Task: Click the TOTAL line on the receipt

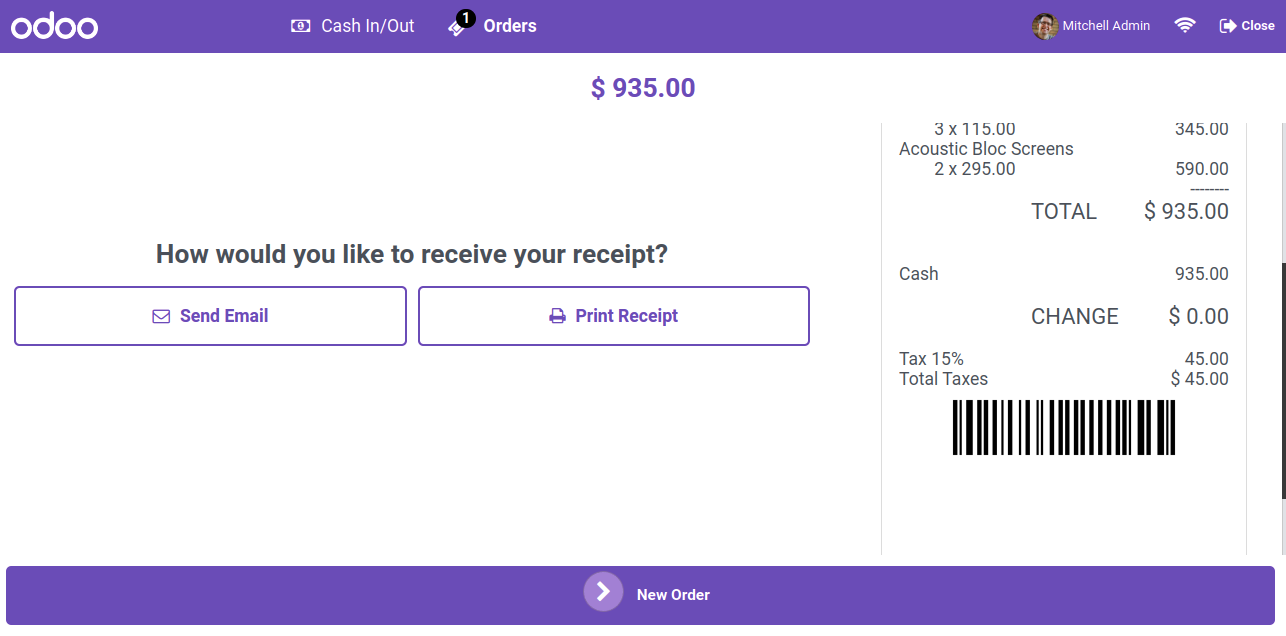Action: [x=1130, y=211]
